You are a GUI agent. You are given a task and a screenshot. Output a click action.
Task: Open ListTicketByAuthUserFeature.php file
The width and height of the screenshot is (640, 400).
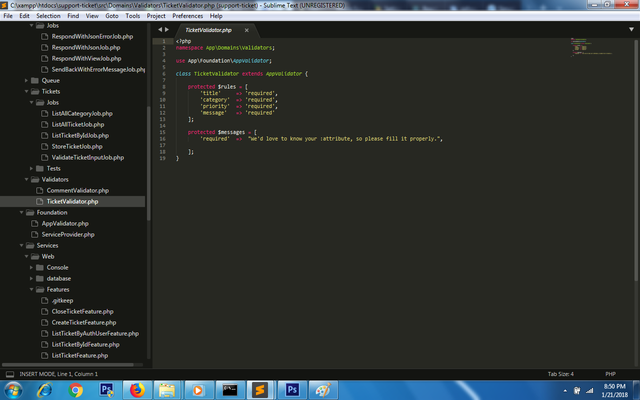[x=95, y=334]
